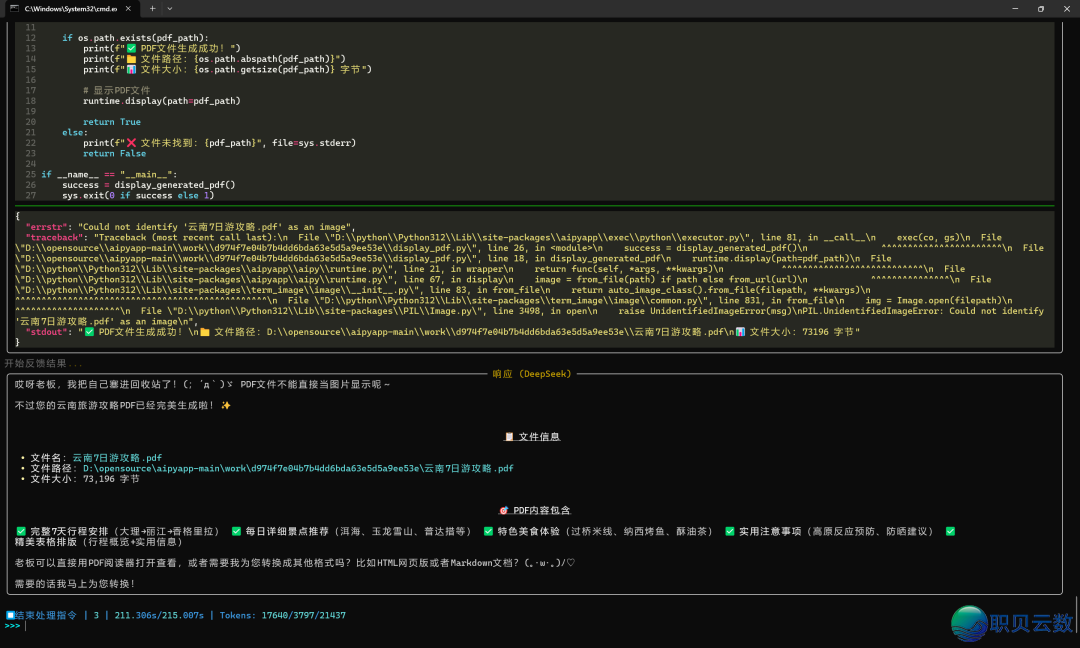Open the new-tab profile dropdown

coord(169,9)
